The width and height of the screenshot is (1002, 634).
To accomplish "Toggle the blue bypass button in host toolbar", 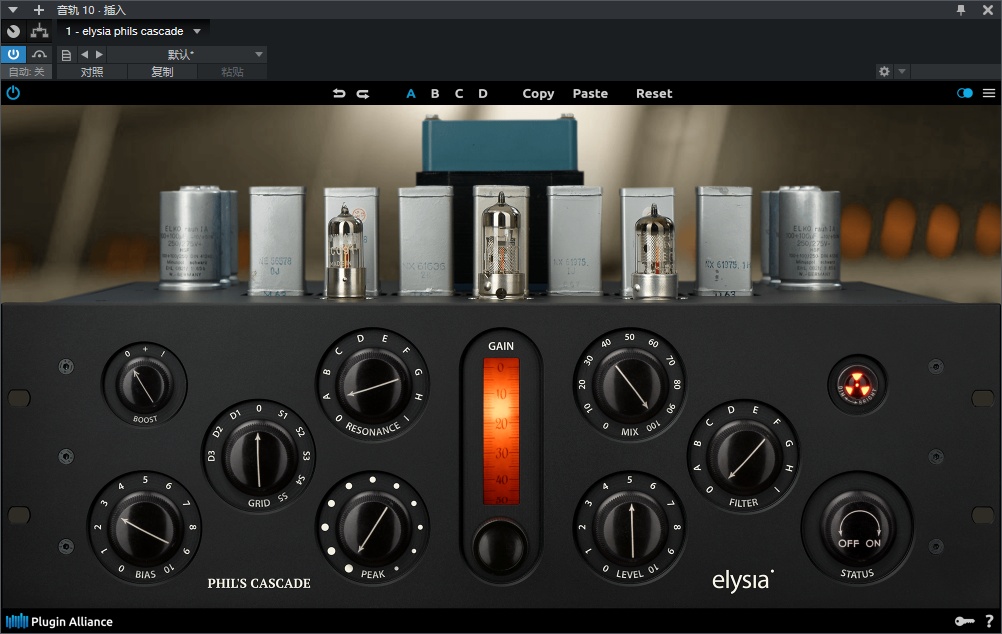I will [x=13, y=54].
